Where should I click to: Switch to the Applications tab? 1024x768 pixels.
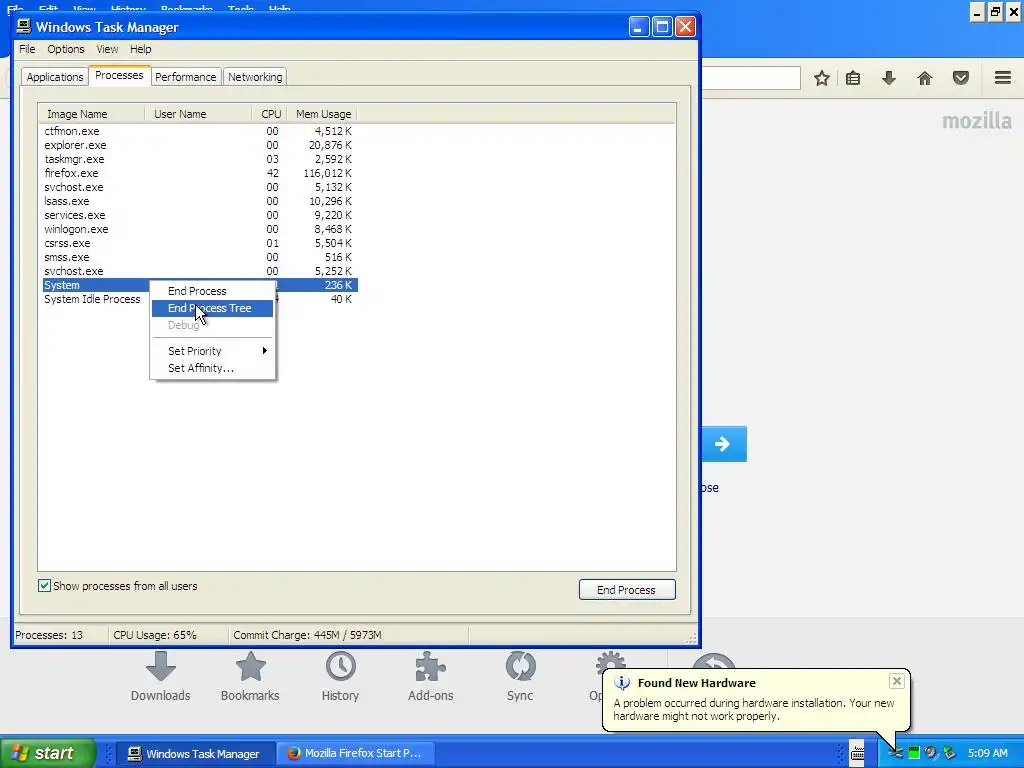(55, 77)
